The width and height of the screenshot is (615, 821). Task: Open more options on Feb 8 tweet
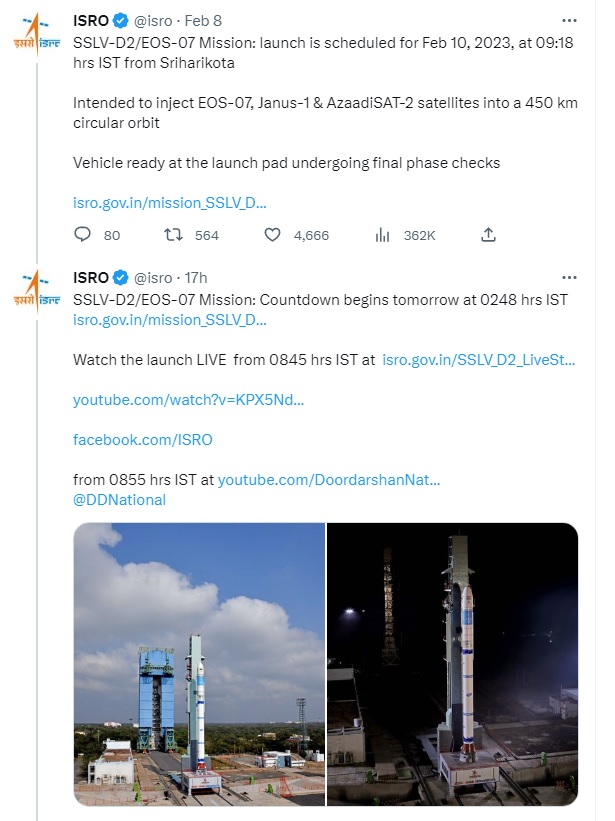pos(569,20)
